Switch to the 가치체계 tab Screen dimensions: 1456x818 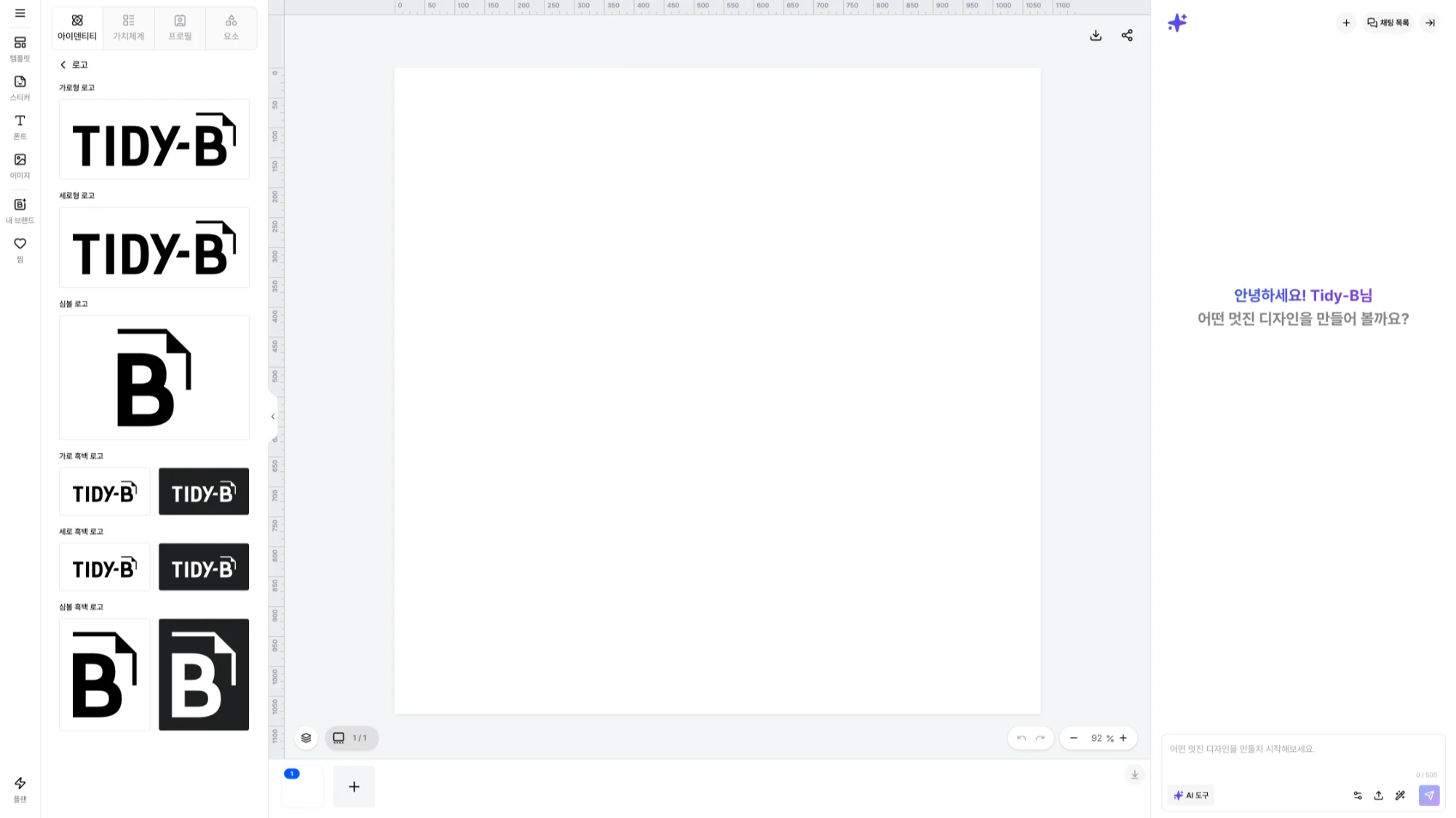[x=128, y=28]
